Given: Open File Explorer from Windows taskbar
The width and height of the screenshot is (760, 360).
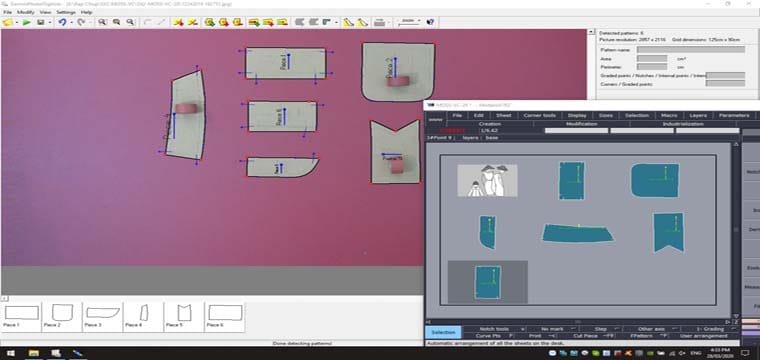Looking at the screenshot, I should (x=33, y=353).
